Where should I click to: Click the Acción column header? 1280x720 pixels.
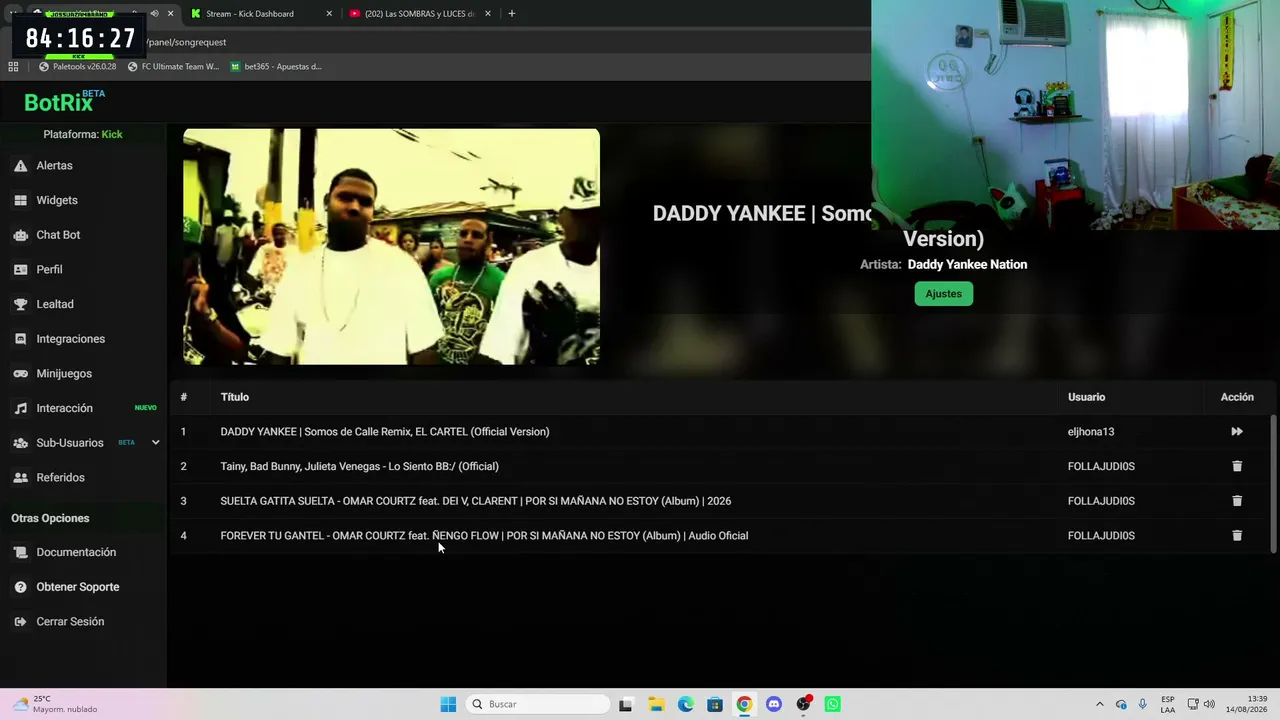click(1237, 397)
